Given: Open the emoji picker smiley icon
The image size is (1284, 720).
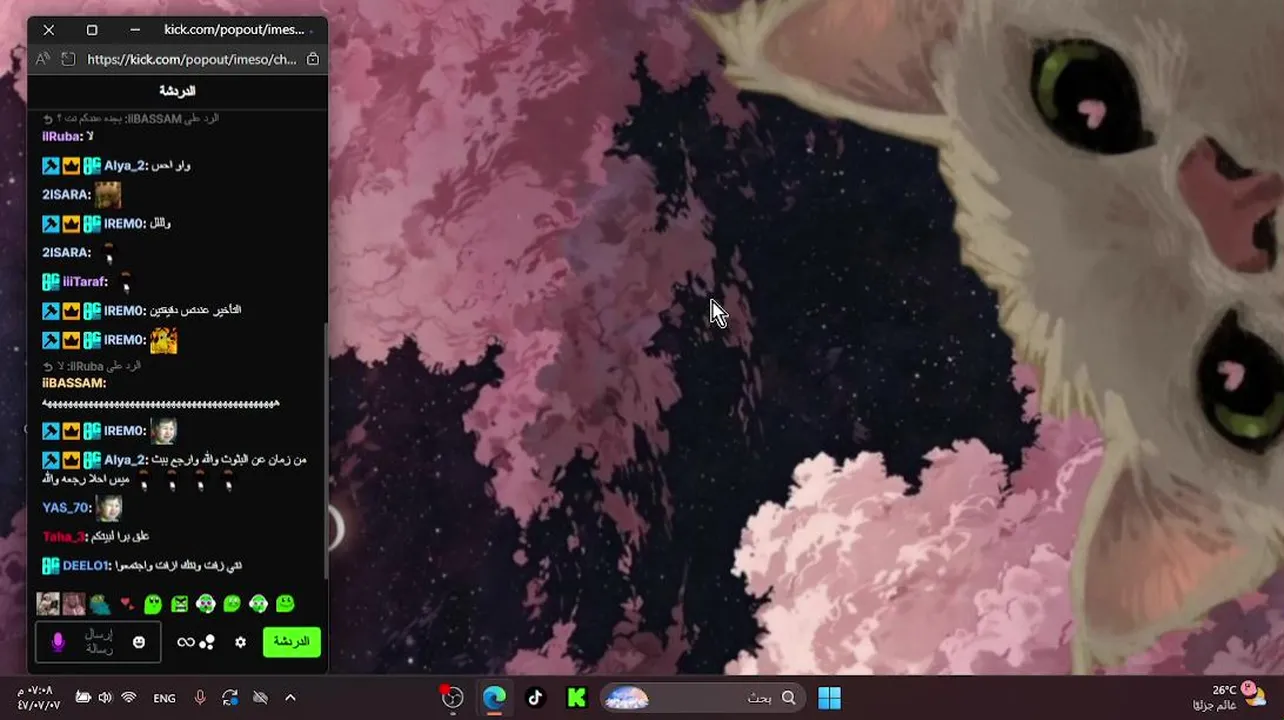Looking at the screenshot, I should [139, 642].
